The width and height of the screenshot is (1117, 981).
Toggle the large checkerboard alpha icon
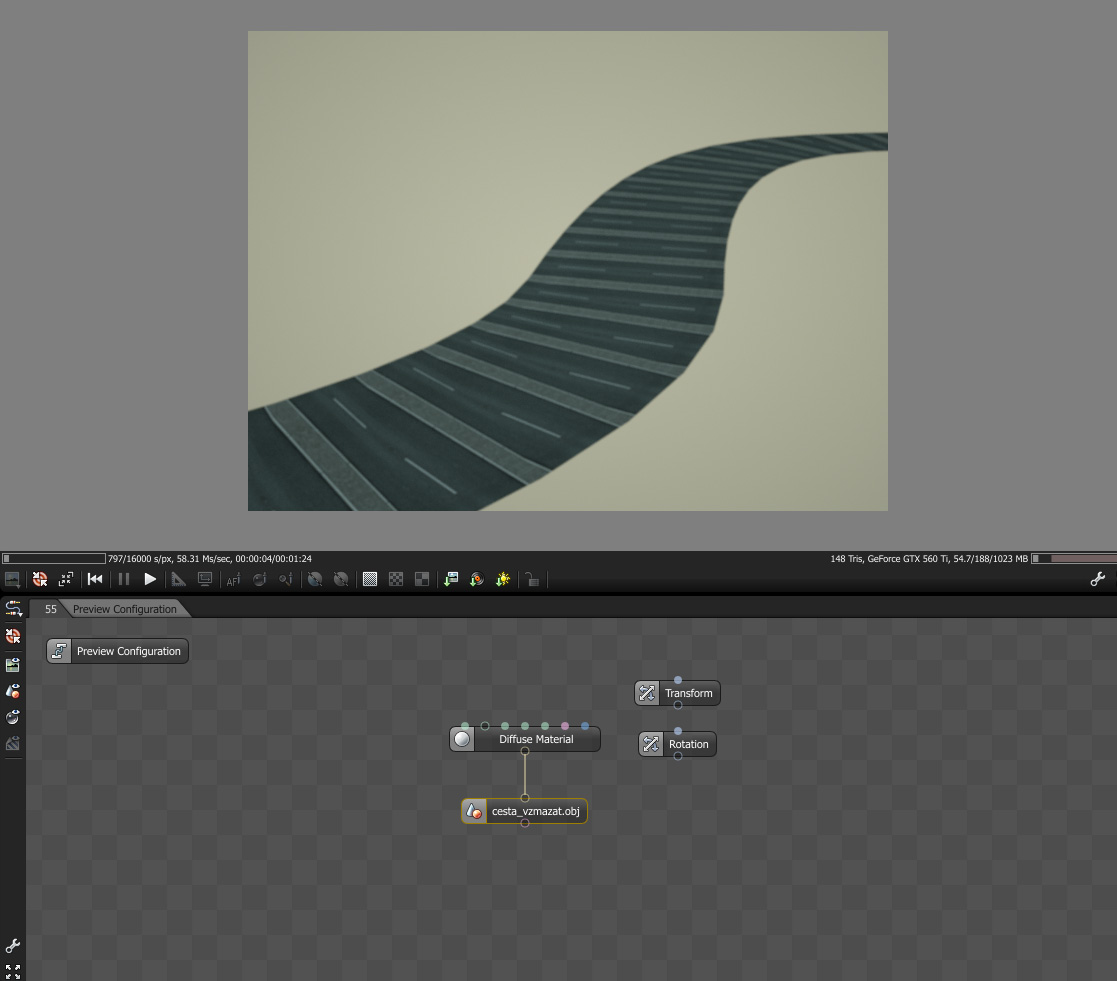coord(422,579)
